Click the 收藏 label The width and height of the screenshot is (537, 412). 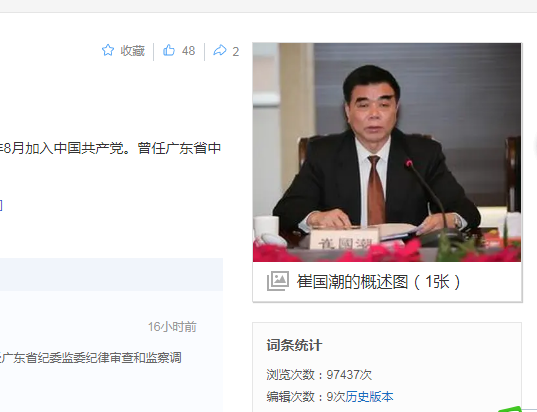133,51
